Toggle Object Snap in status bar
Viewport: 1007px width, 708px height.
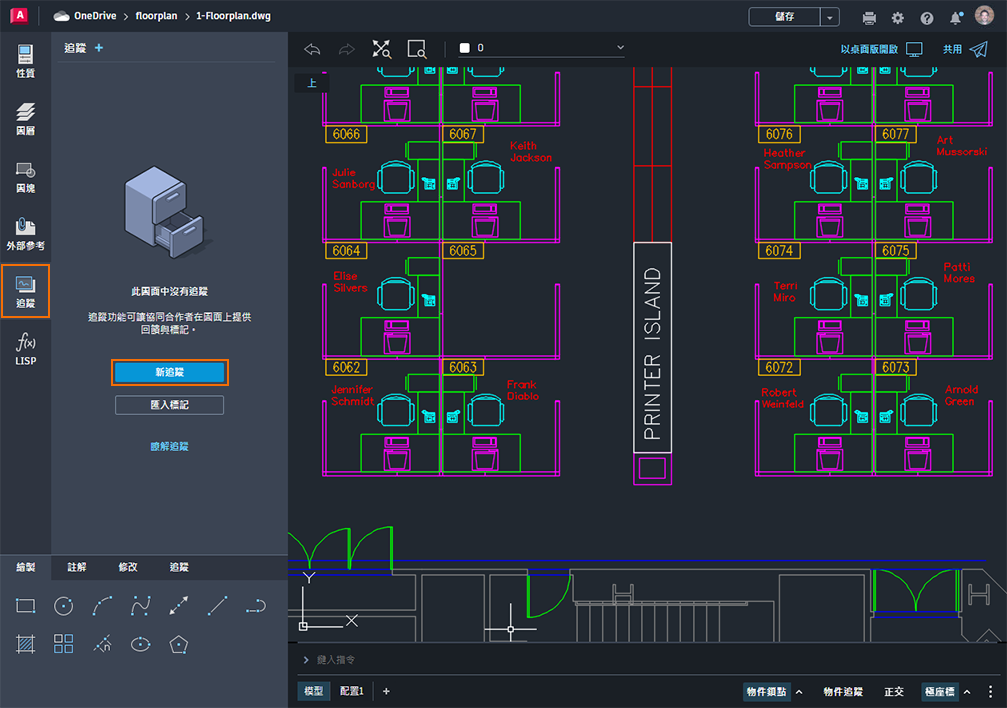pyautogui.click(x=766, y=691)
